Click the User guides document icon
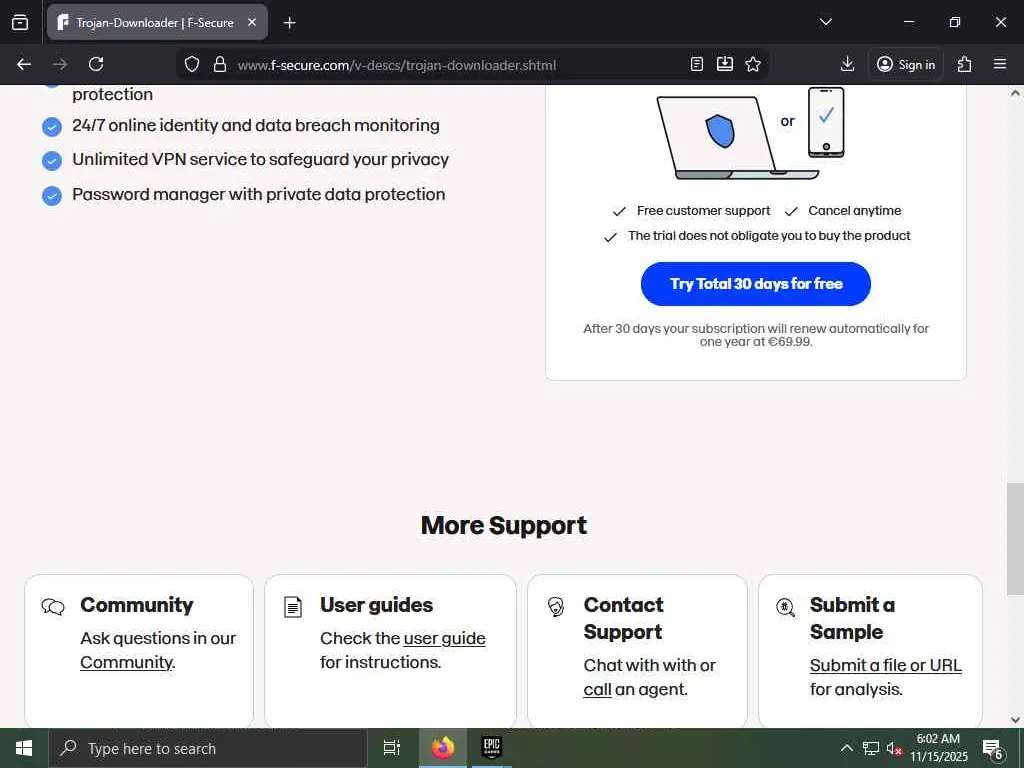Viewport: 1024px width, 768px height. 293,607
